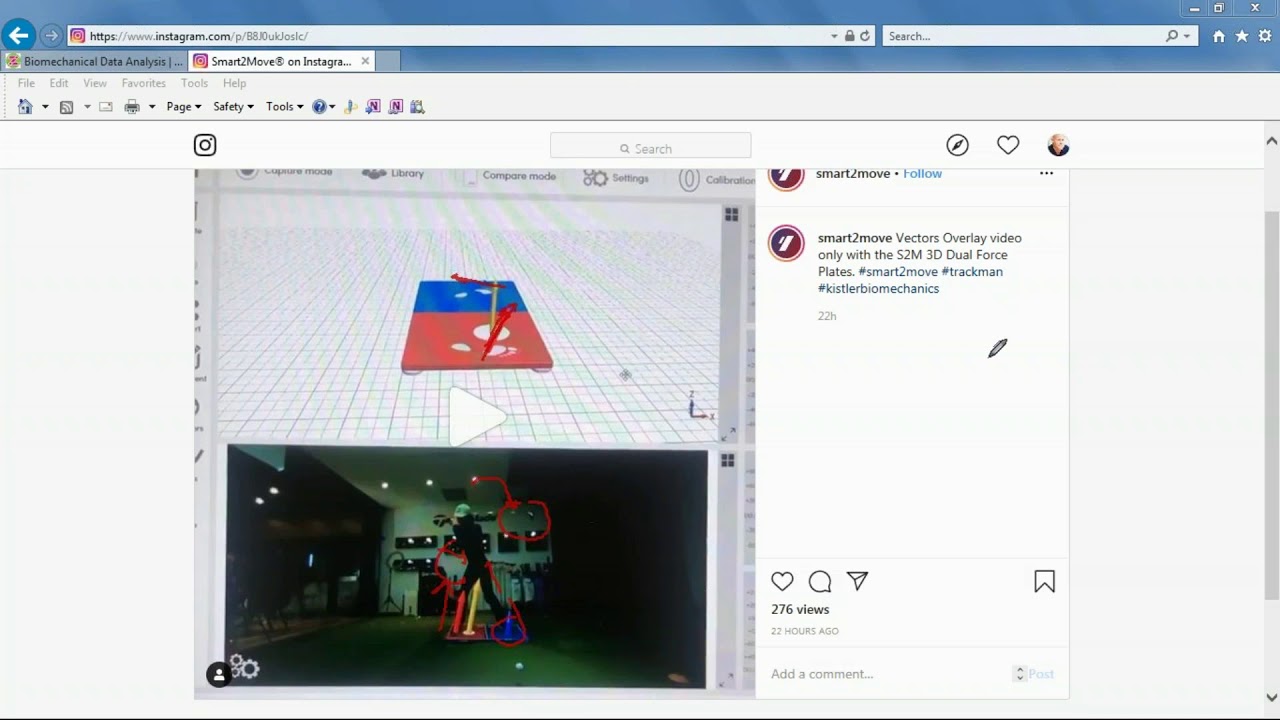
Task: Open the #kistlerbiomechanics hashtag link
Action: click(878, 288)
